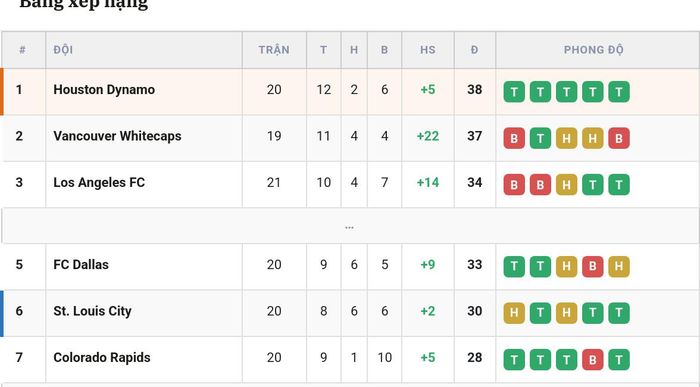Select the St. Louis City row
Viewport: 700px width, 387px height.
350,313
